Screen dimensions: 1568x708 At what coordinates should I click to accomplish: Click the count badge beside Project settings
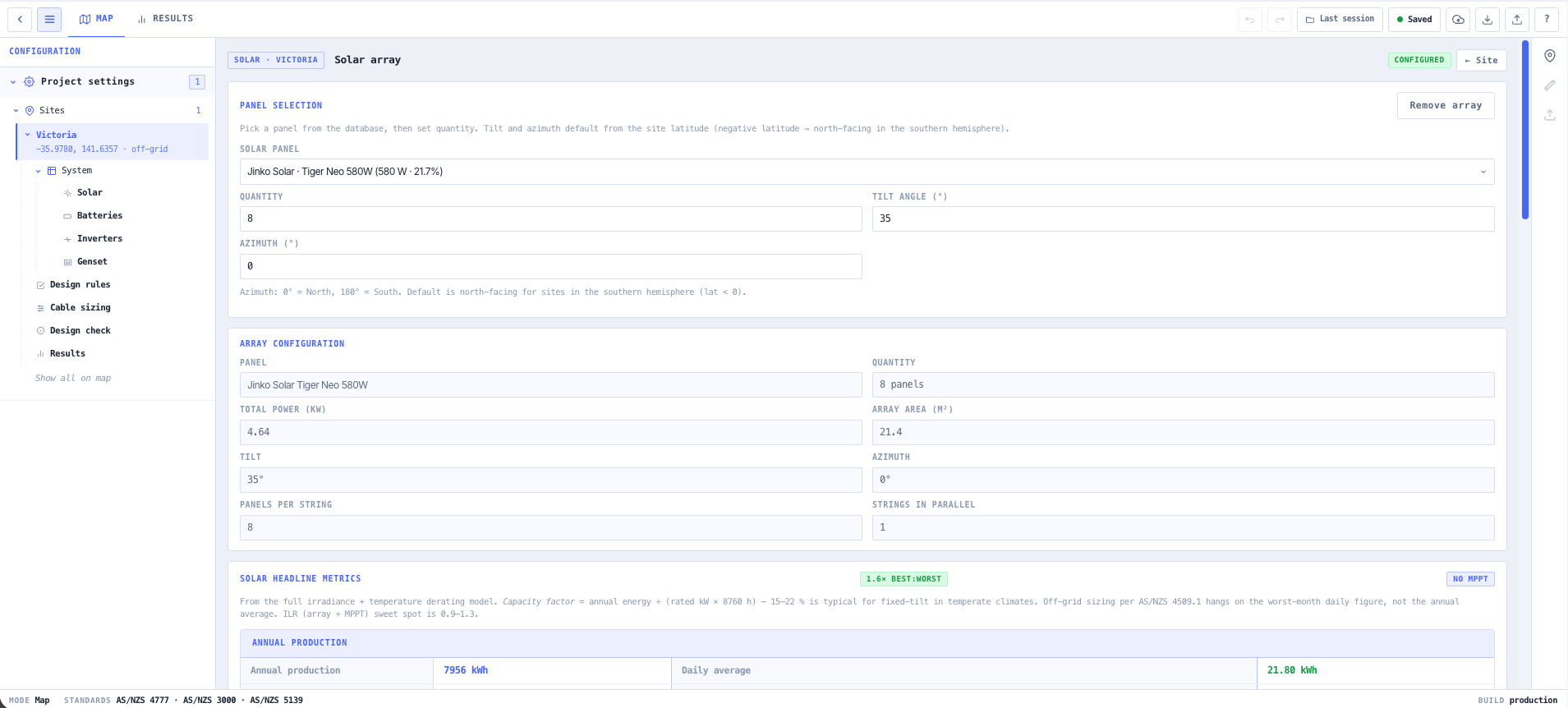pyautogui.click(x=197, y=81)
